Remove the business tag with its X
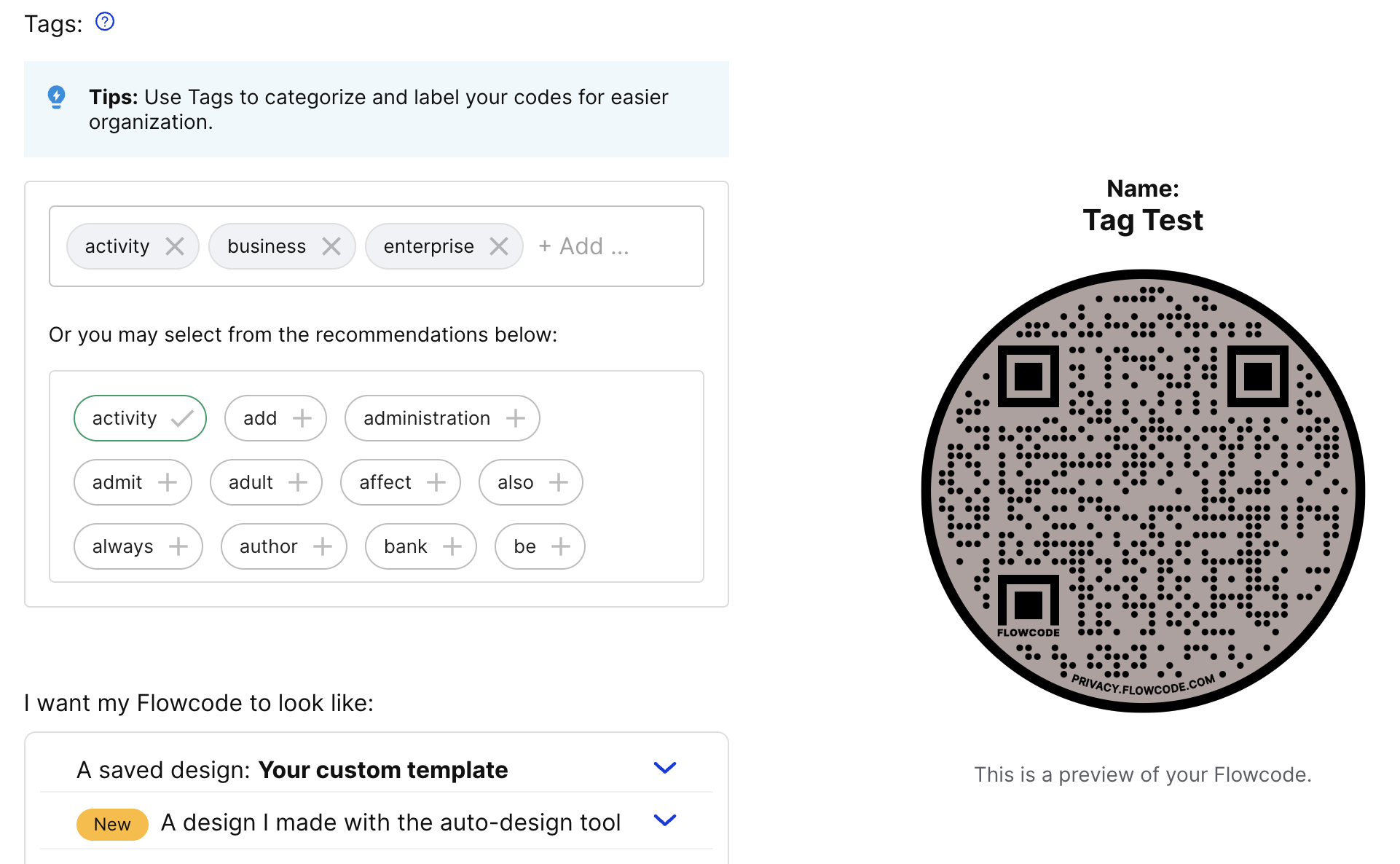The height and width of the screenshot is (864, 1400). tap(331, 246)
